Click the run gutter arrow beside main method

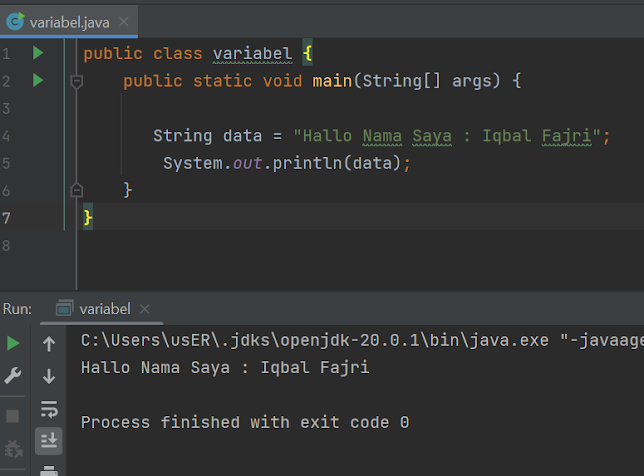[x=38, y=80]
